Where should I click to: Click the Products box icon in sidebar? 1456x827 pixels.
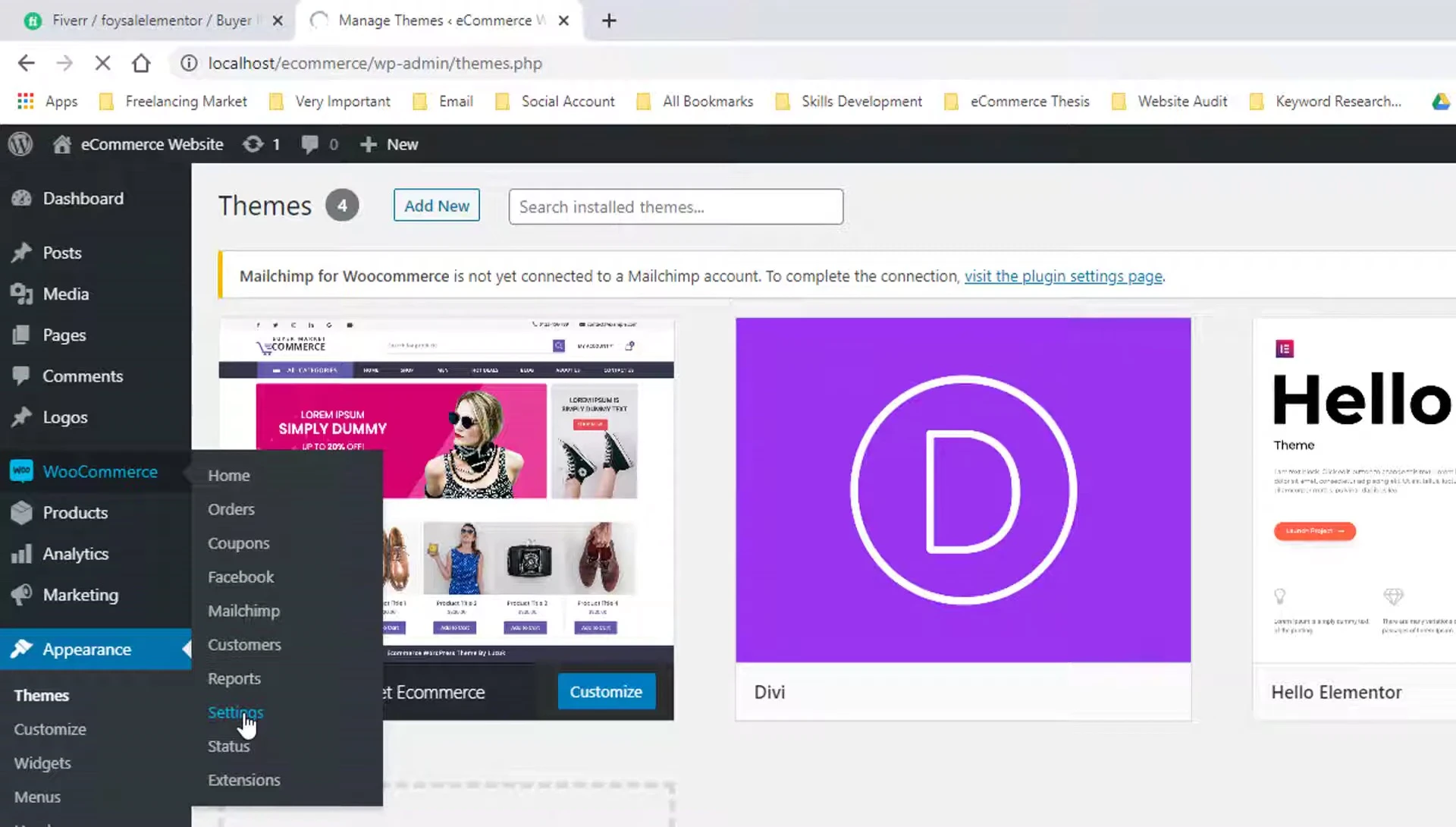click(22, 513)
